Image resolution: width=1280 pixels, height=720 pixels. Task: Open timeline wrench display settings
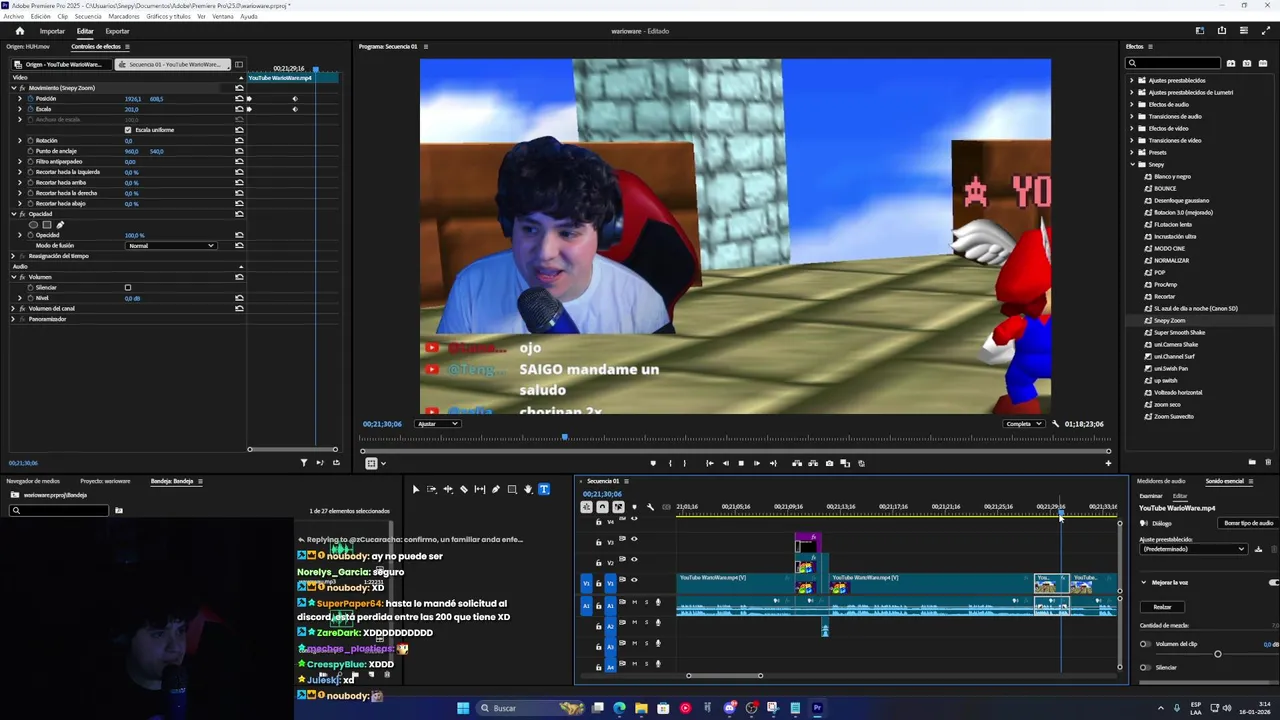pos(650,507)
